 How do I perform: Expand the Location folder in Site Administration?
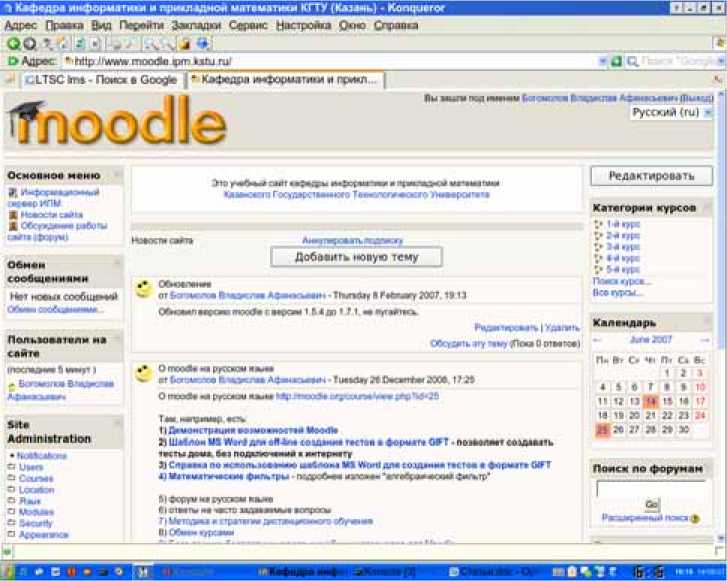[12, 490]
